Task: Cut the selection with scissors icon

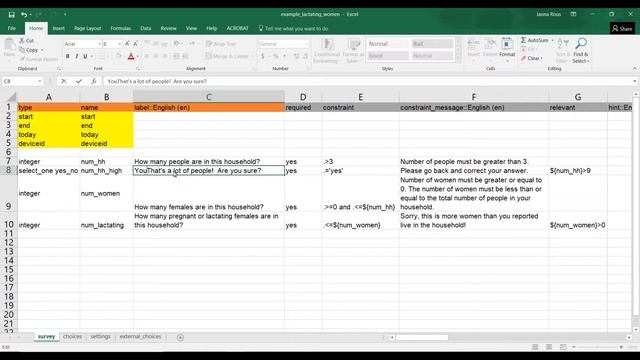Action: pos(26,40)
